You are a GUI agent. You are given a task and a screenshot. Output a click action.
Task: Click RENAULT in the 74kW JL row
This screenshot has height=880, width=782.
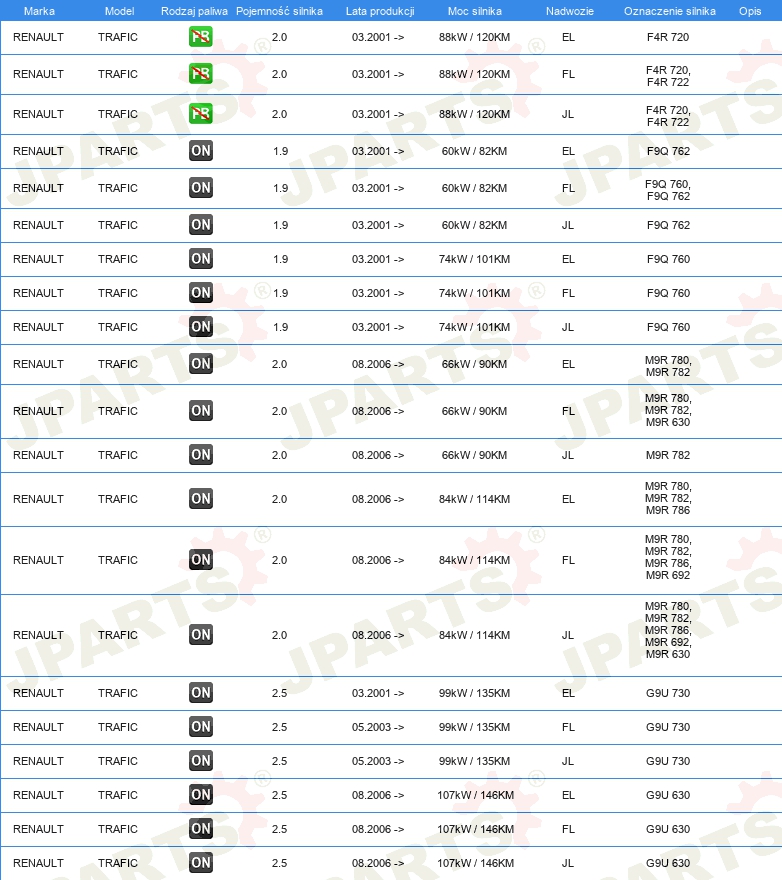tap(38, 327)
